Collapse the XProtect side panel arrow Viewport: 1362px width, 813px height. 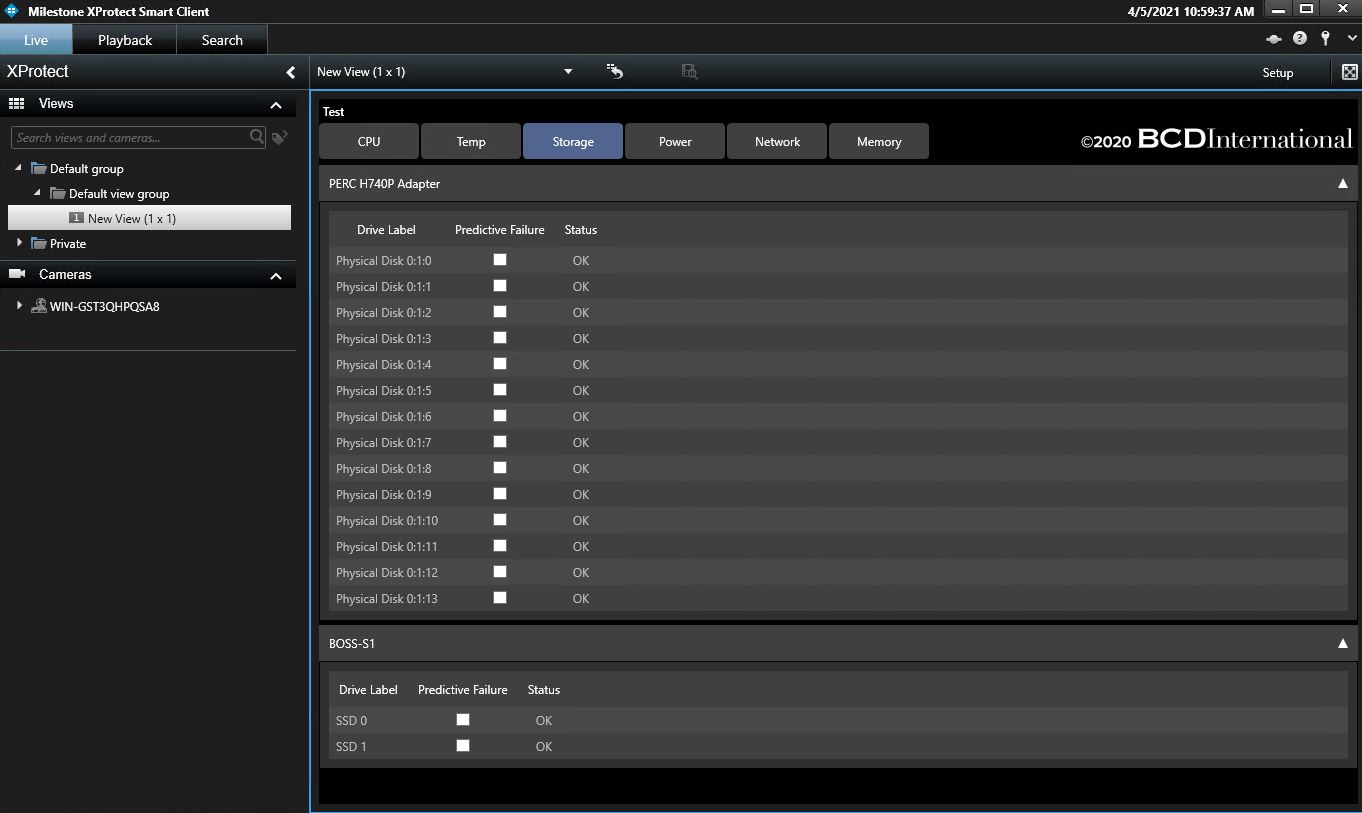[x=291, y=72]
